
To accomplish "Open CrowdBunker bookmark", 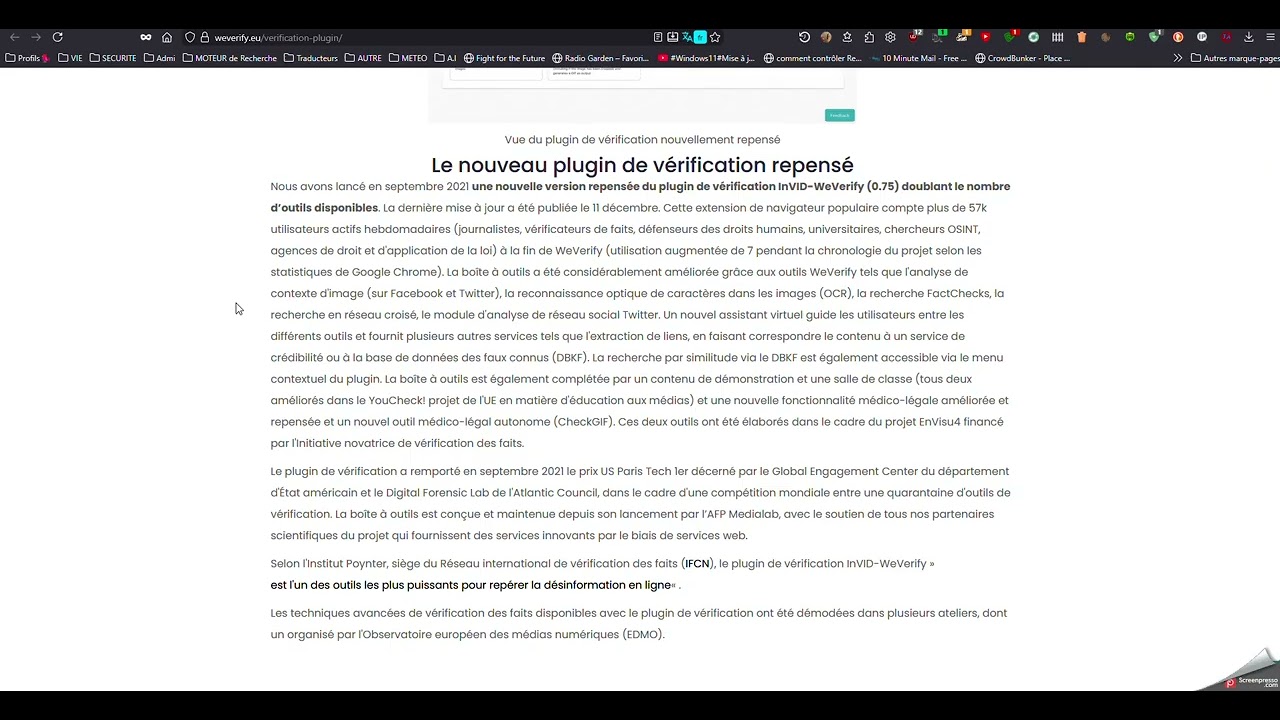I will click(x=1022, y=58).
